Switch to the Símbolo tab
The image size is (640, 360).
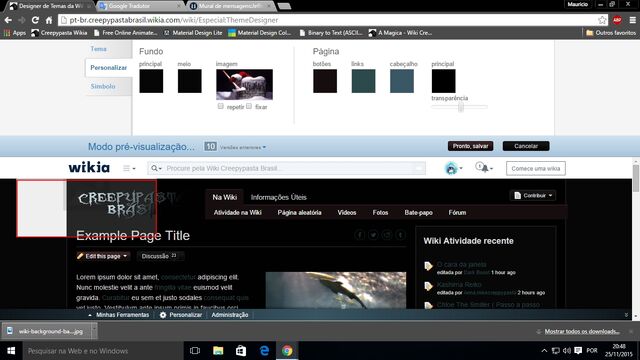[x=103, y=87]
